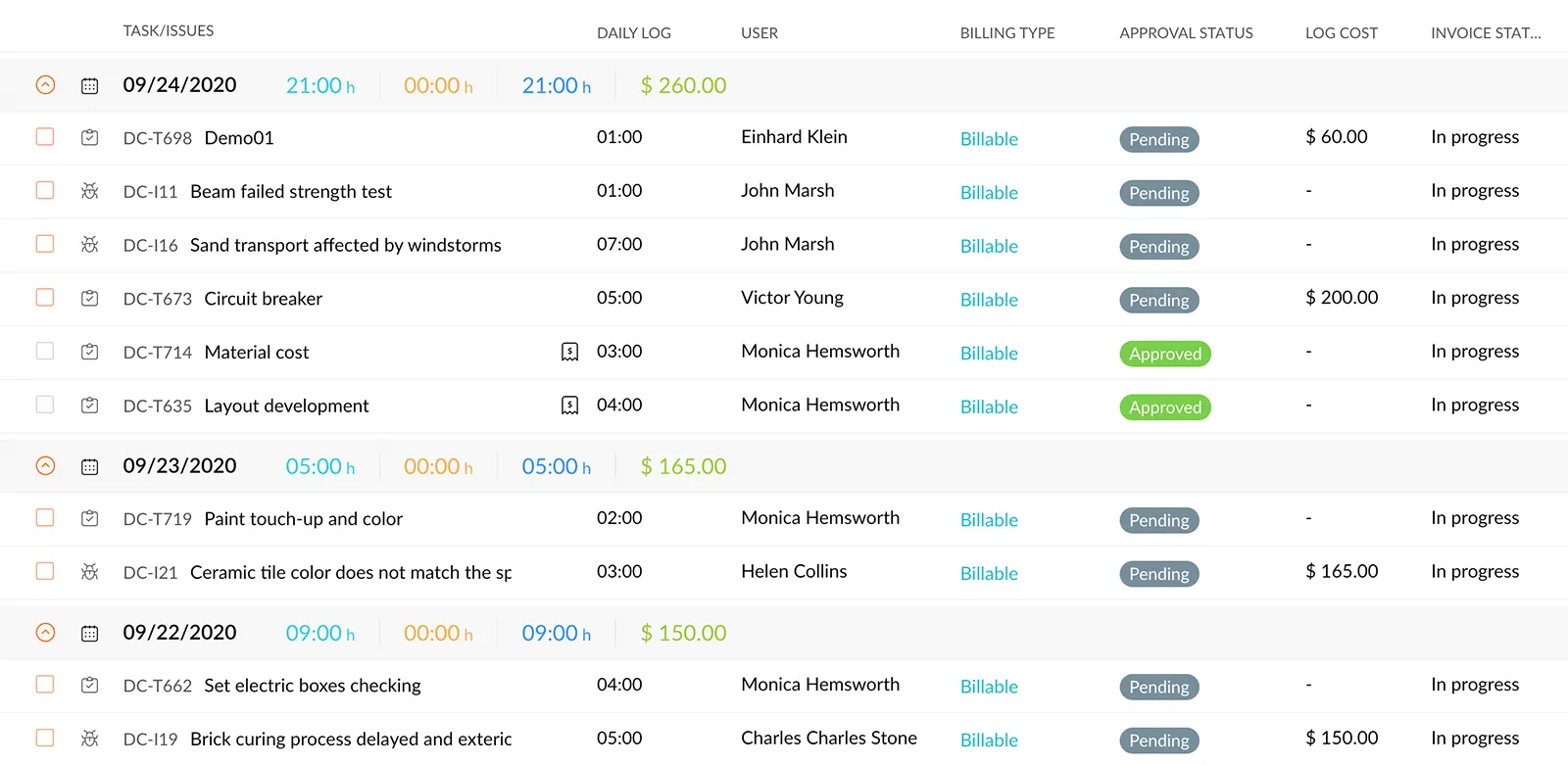Check the Circuit breaker row checkbox
Viewport: 1568px width, 765px height.
pos(45,297)
